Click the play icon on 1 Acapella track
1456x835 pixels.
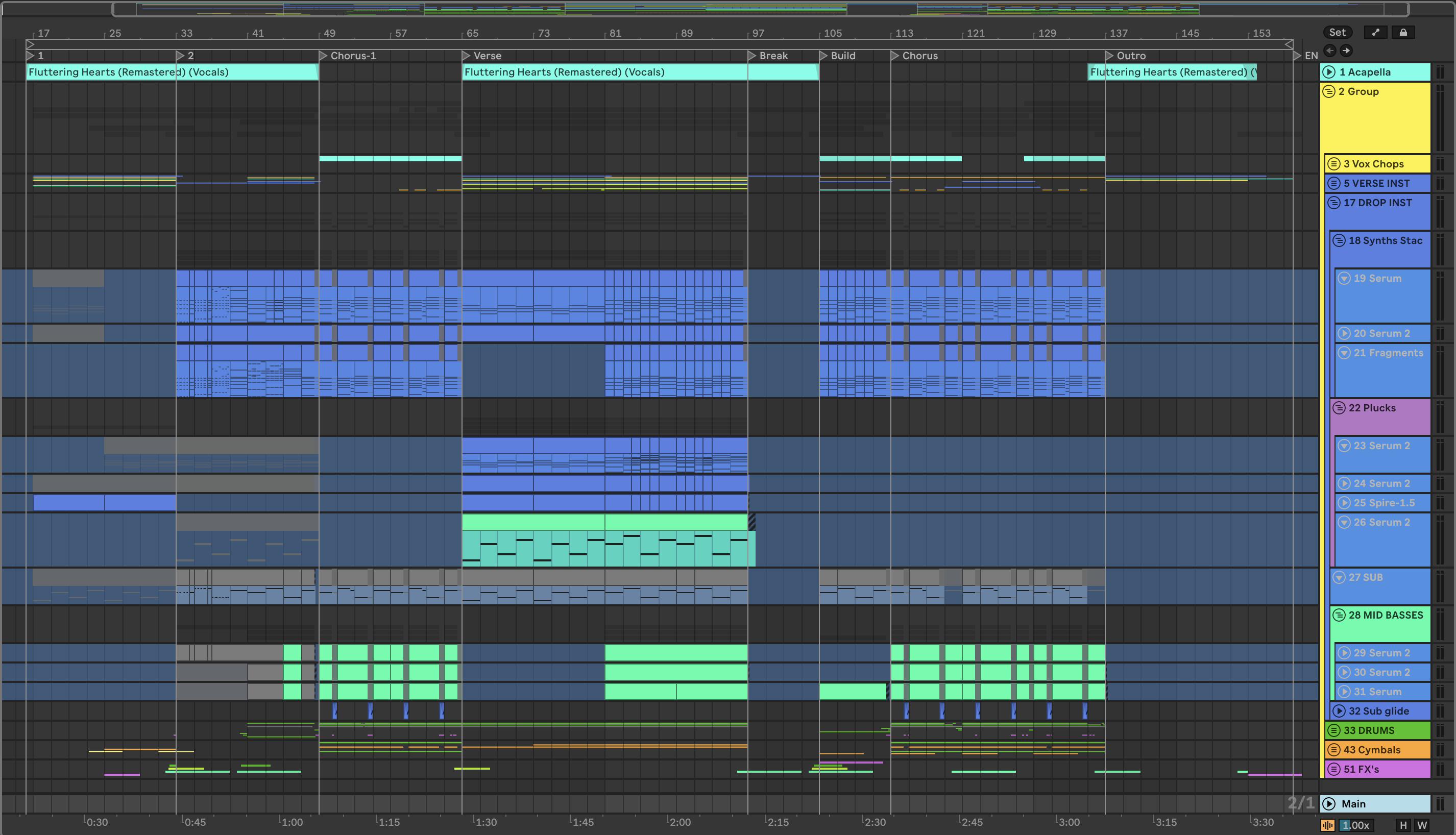point(1329,72)
